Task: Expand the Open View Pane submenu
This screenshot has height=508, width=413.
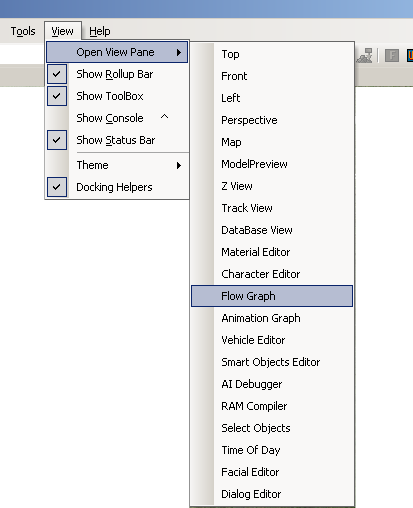Action: (x=117, y=52)
